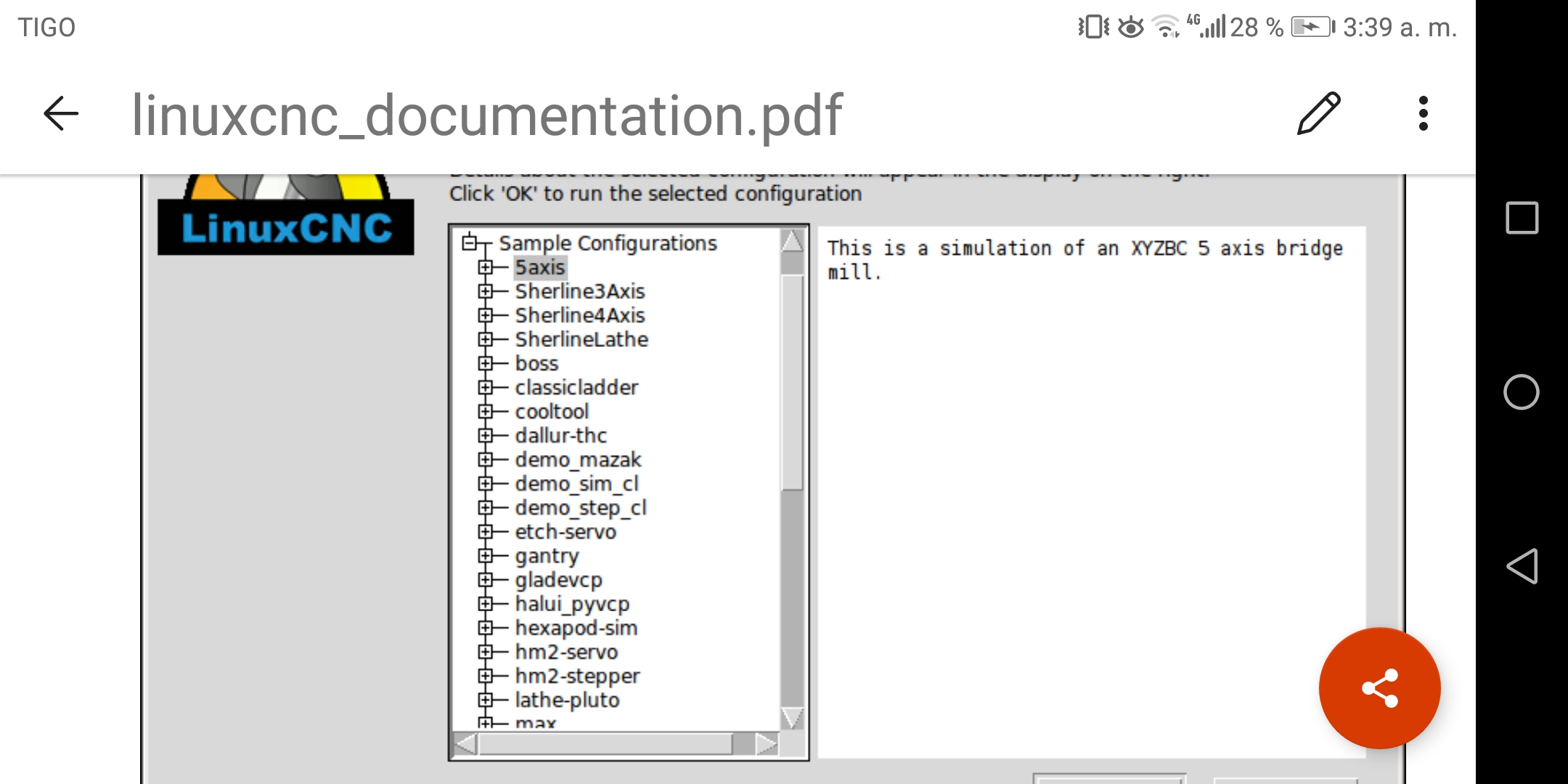Select the demo_mazak configuration
This screenshot has width=1568, height=784.
pos(578,460)
